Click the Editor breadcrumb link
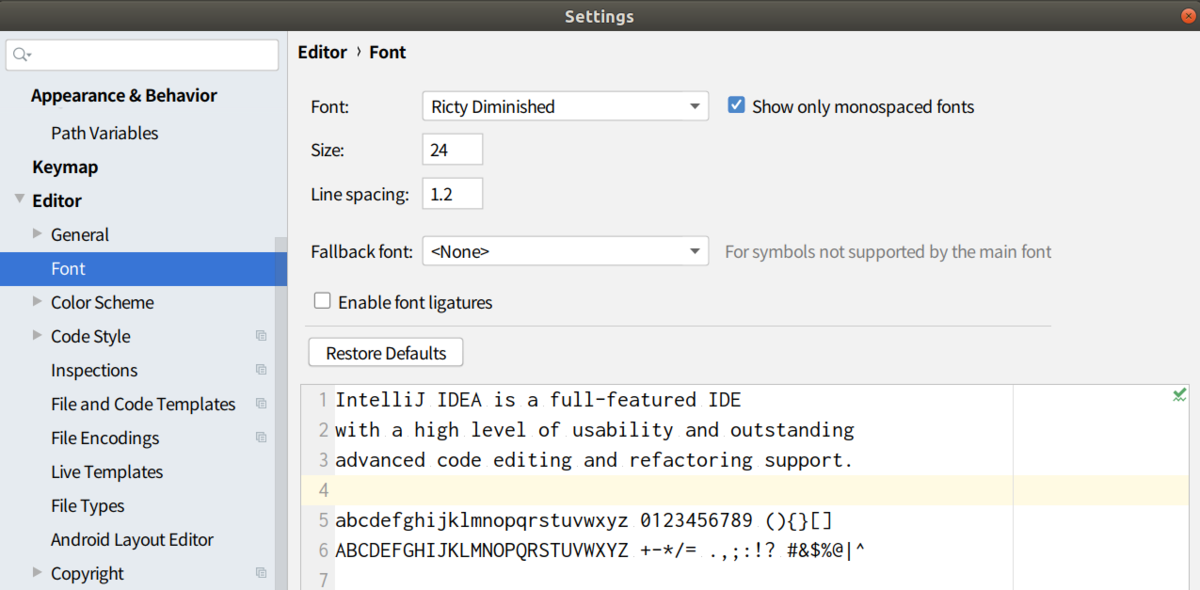The image size is (1200, 590). pyautogui.click(x=322, y=52)
